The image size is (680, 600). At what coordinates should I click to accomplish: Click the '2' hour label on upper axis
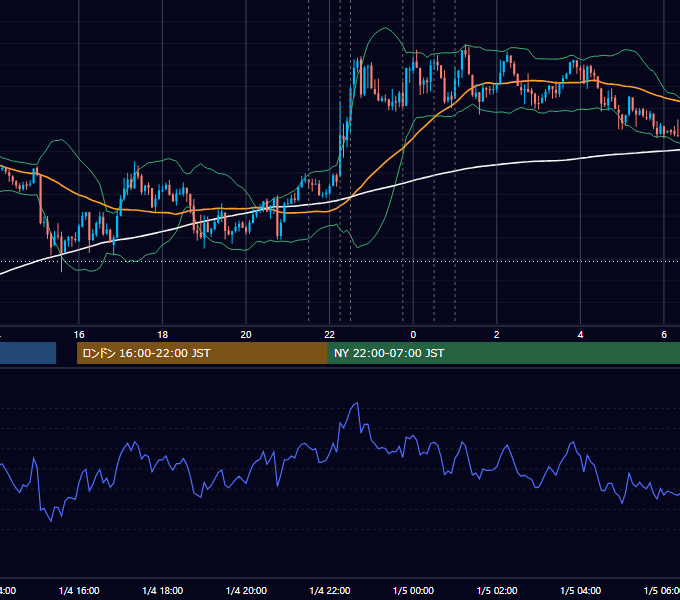click(x=497, y=335)
